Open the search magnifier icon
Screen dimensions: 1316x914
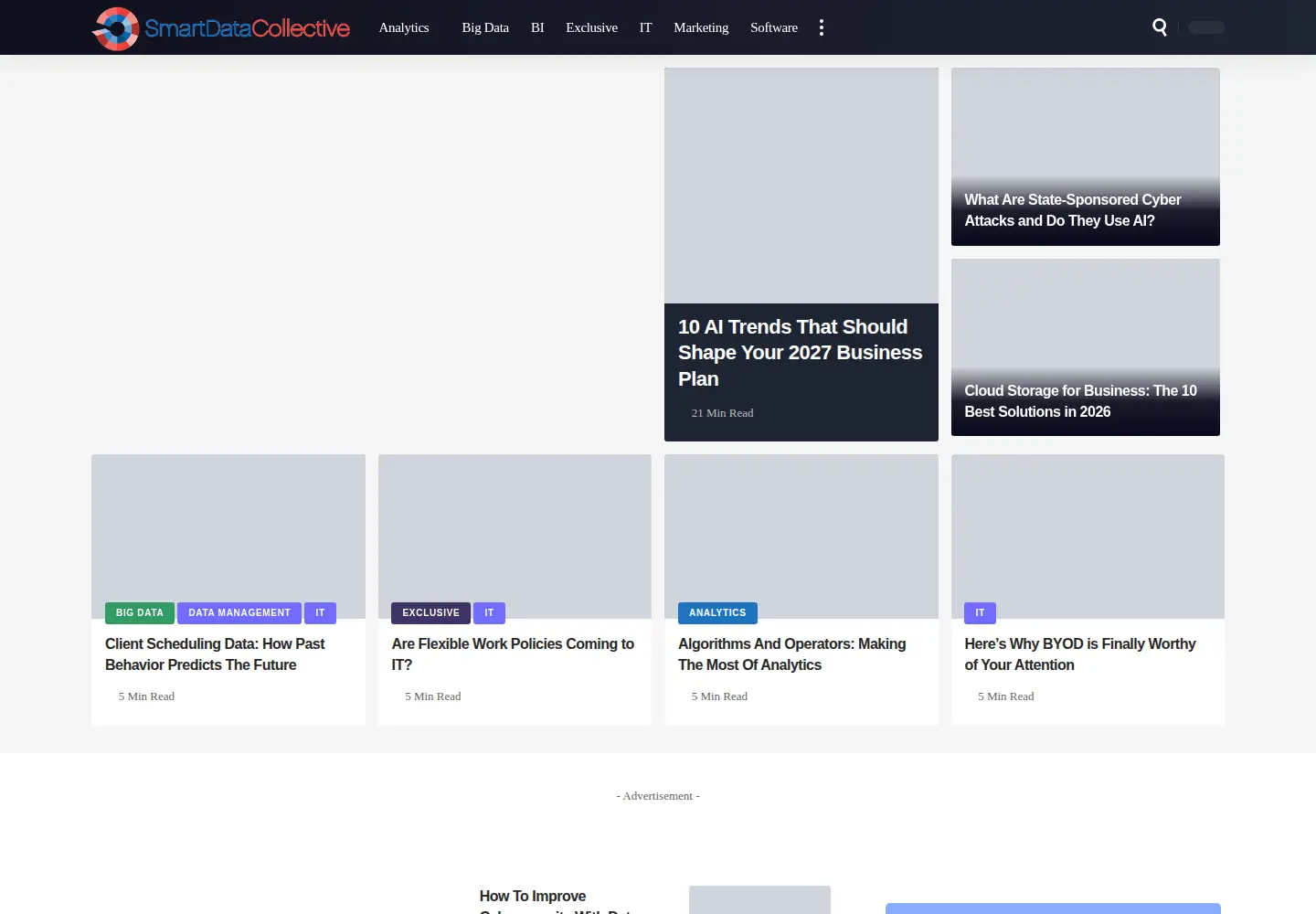pos(1160,27)
